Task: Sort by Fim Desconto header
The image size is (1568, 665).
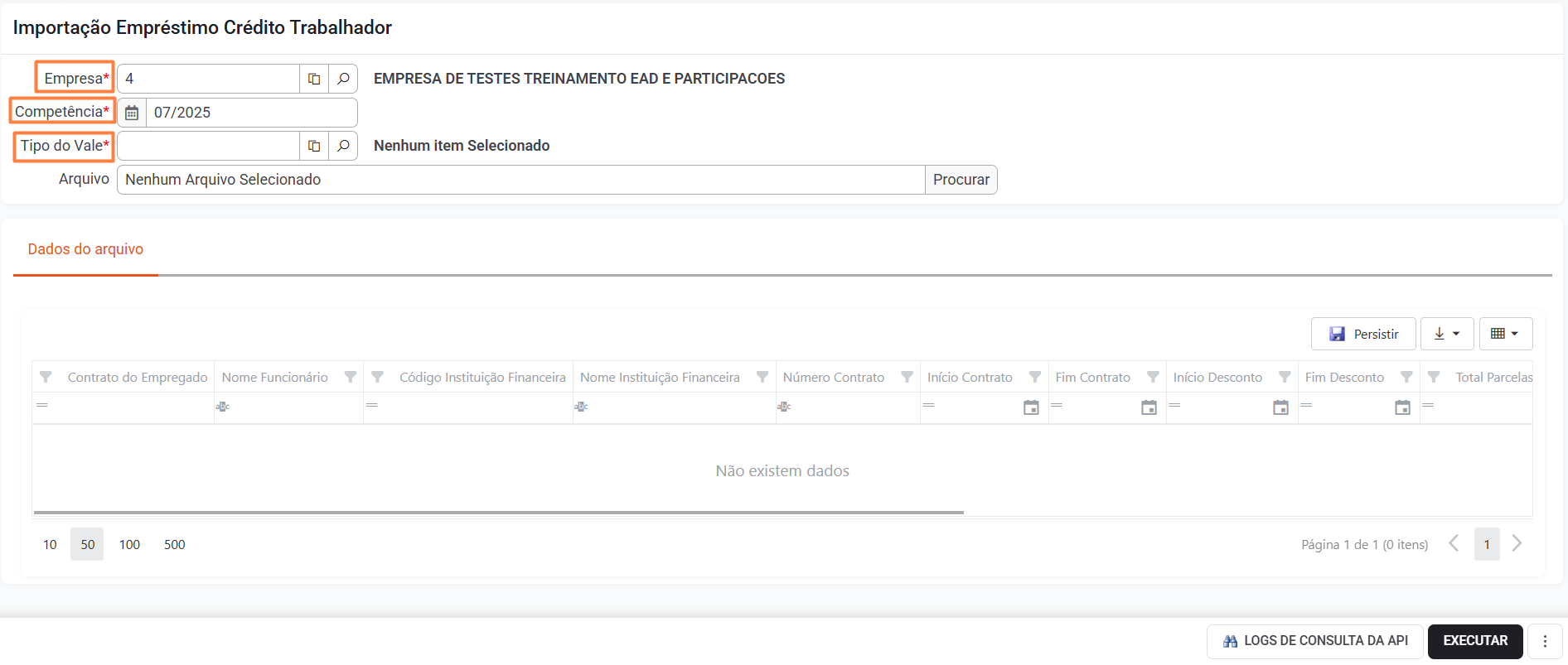Action: 1344,377
